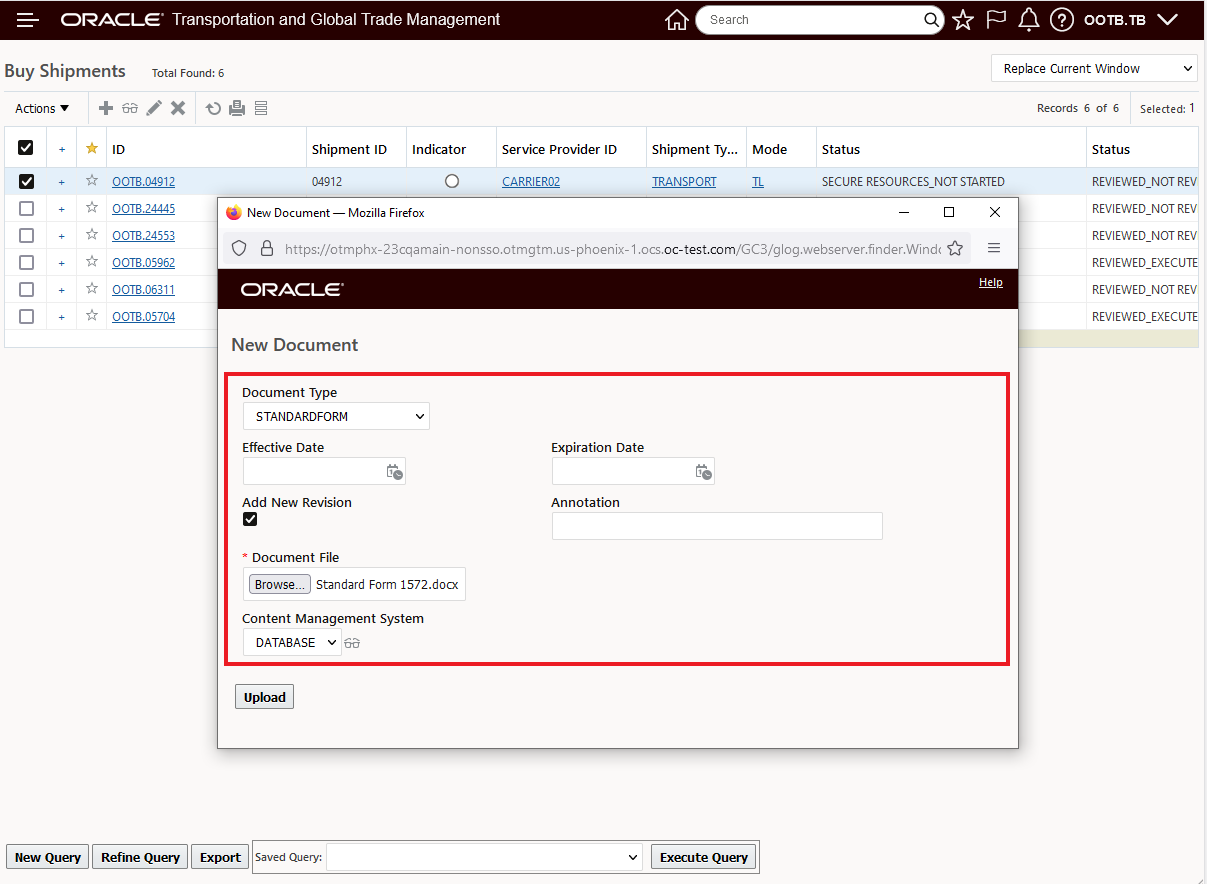
Task: Sort by the ID column header
Action: pyautogui.click(x=118, y=149)
